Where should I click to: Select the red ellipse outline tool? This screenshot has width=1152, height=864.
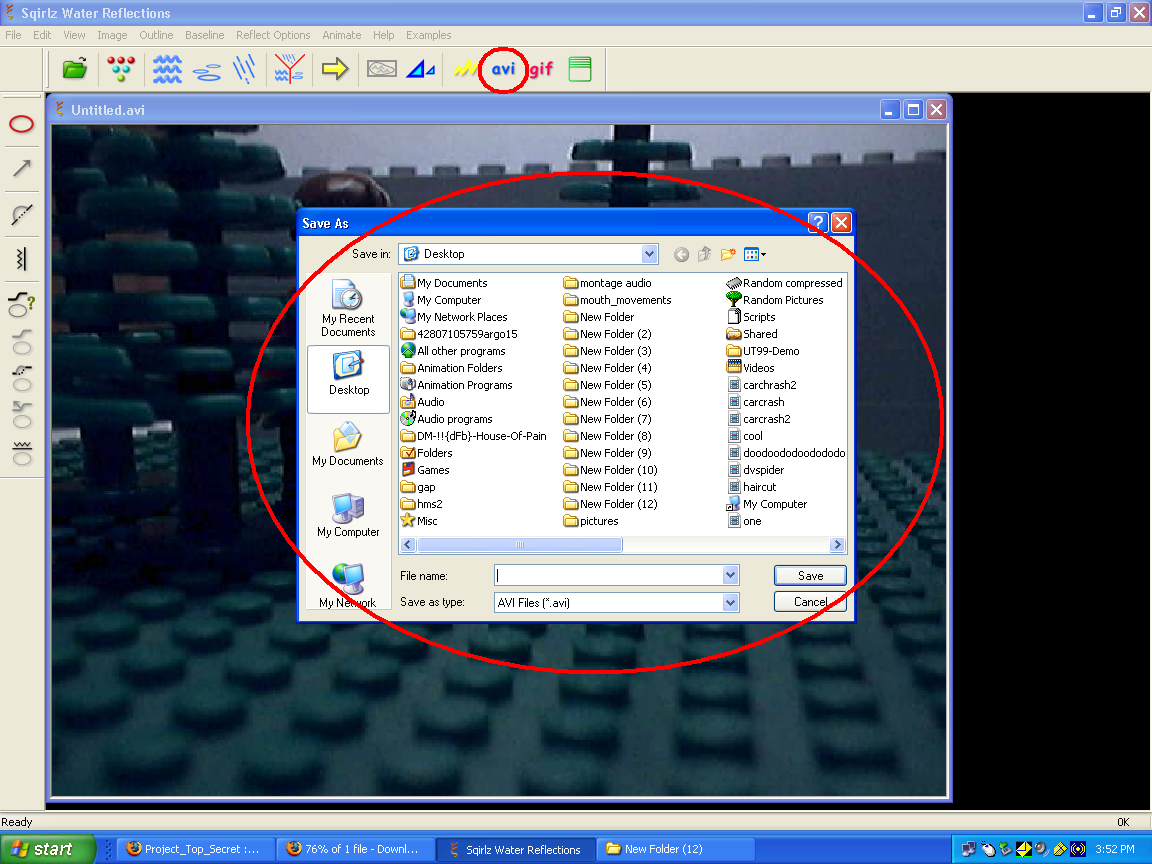21,124
